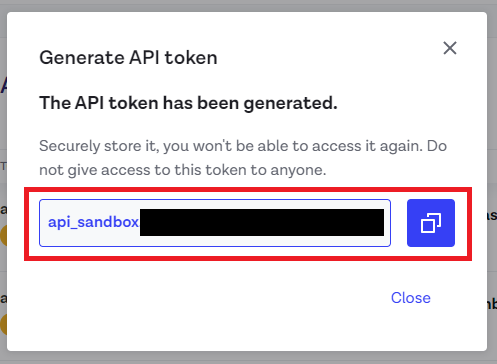The width and height of the screenshot is (497, 364).
Task: Click the Generate API token dialog title
Action: click(x=128, y=58)
